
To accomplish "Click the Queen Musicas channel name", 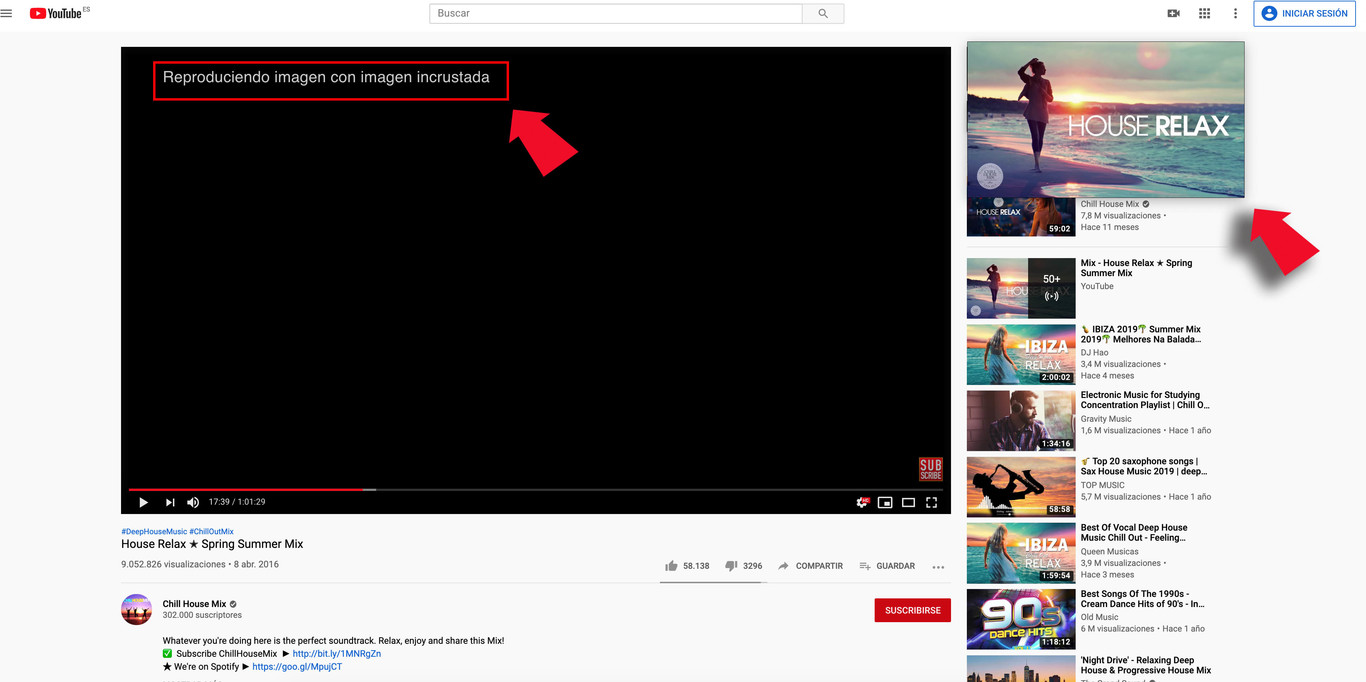I will click(x=1108, y=551).
